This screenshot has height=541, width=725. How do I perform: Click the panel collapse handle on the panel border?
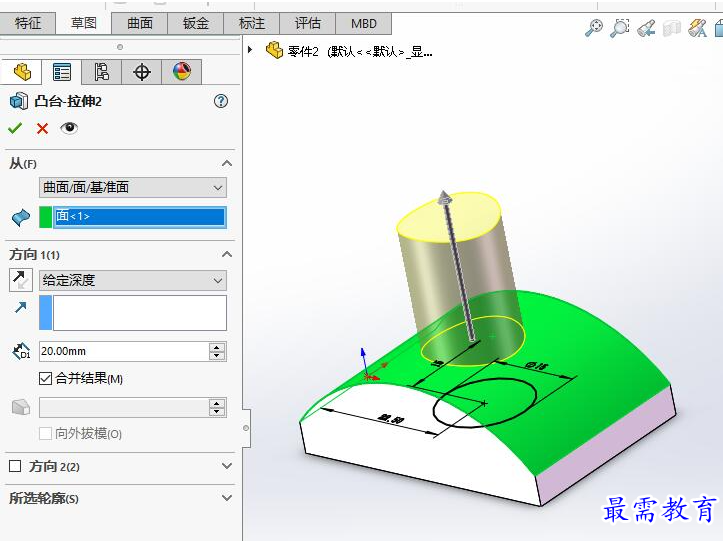(246, 428)
